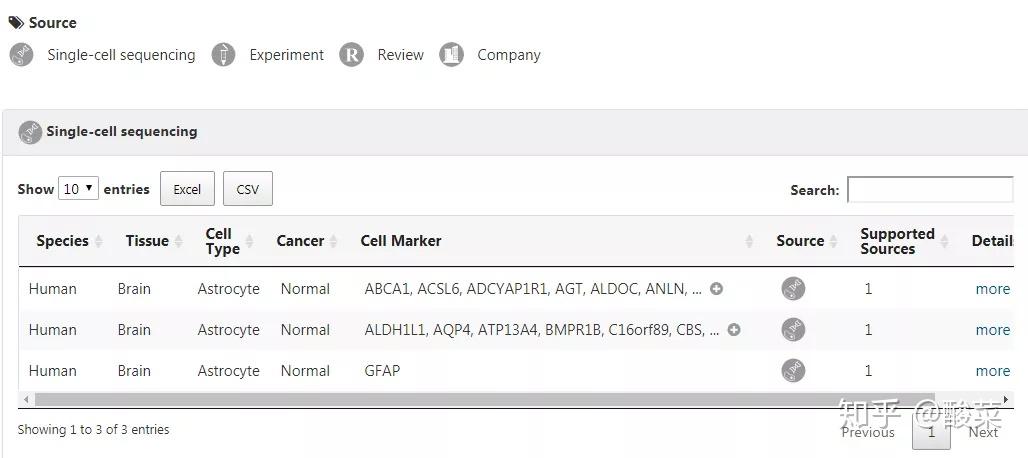The width and height of the screenshot is (1028, 458).
Task: Click the Next pagination link
Action: [983, 432]
